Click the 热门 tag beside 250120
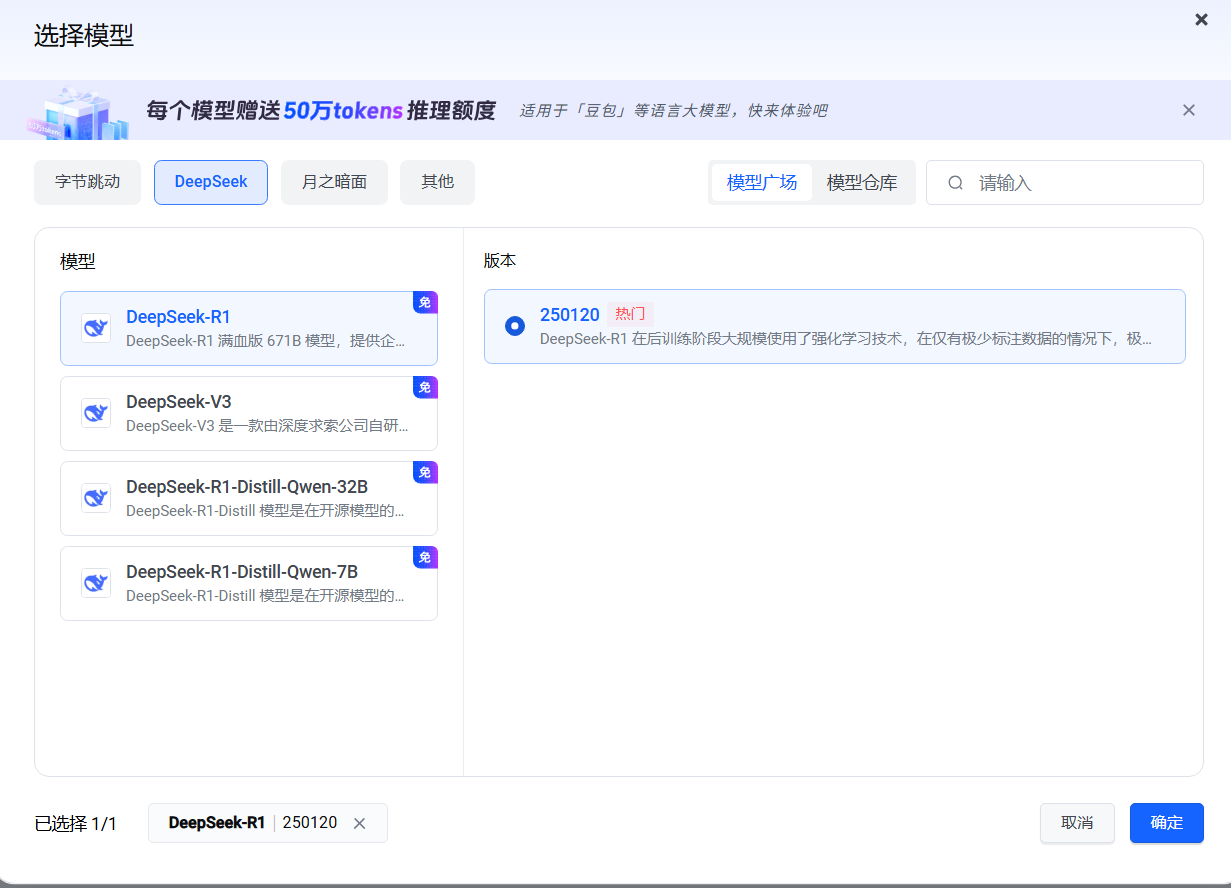This screenshot has width=1231, height=888. (630, 314)
